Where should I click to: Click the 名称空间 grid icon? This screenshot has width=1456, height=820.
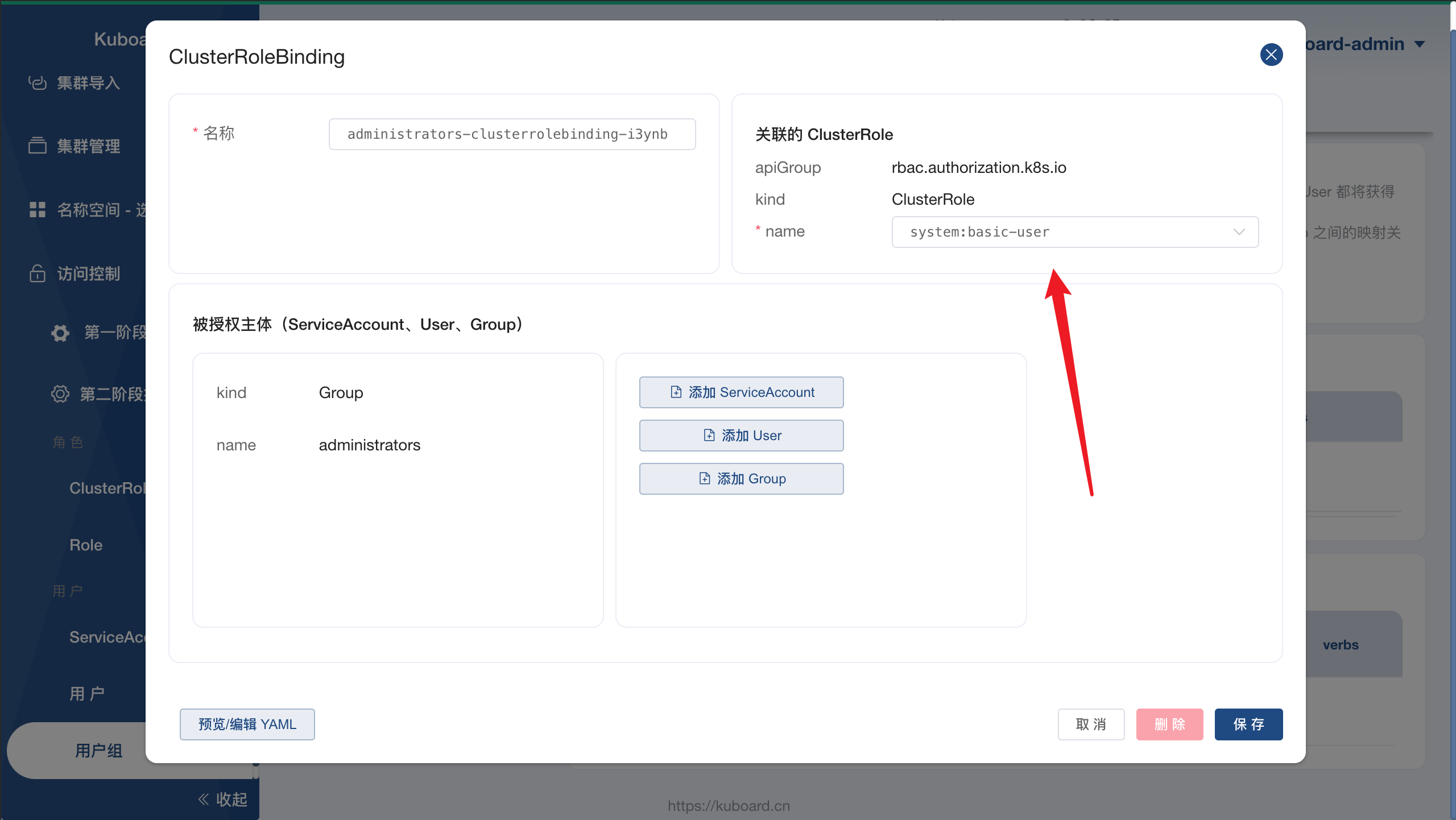coord(38,210)
